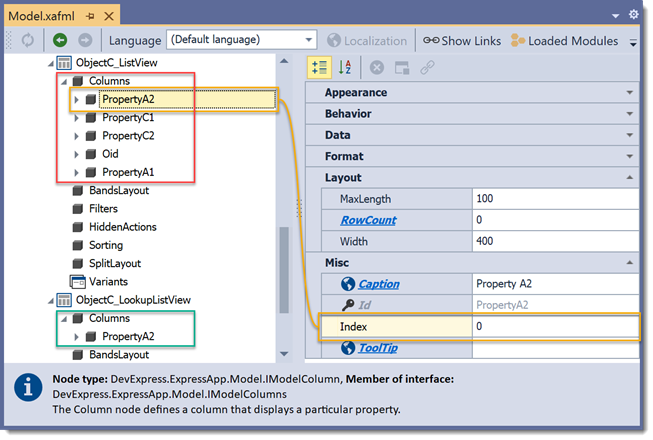Click the RowCount property link
The image size is (653, 440).
368,220
